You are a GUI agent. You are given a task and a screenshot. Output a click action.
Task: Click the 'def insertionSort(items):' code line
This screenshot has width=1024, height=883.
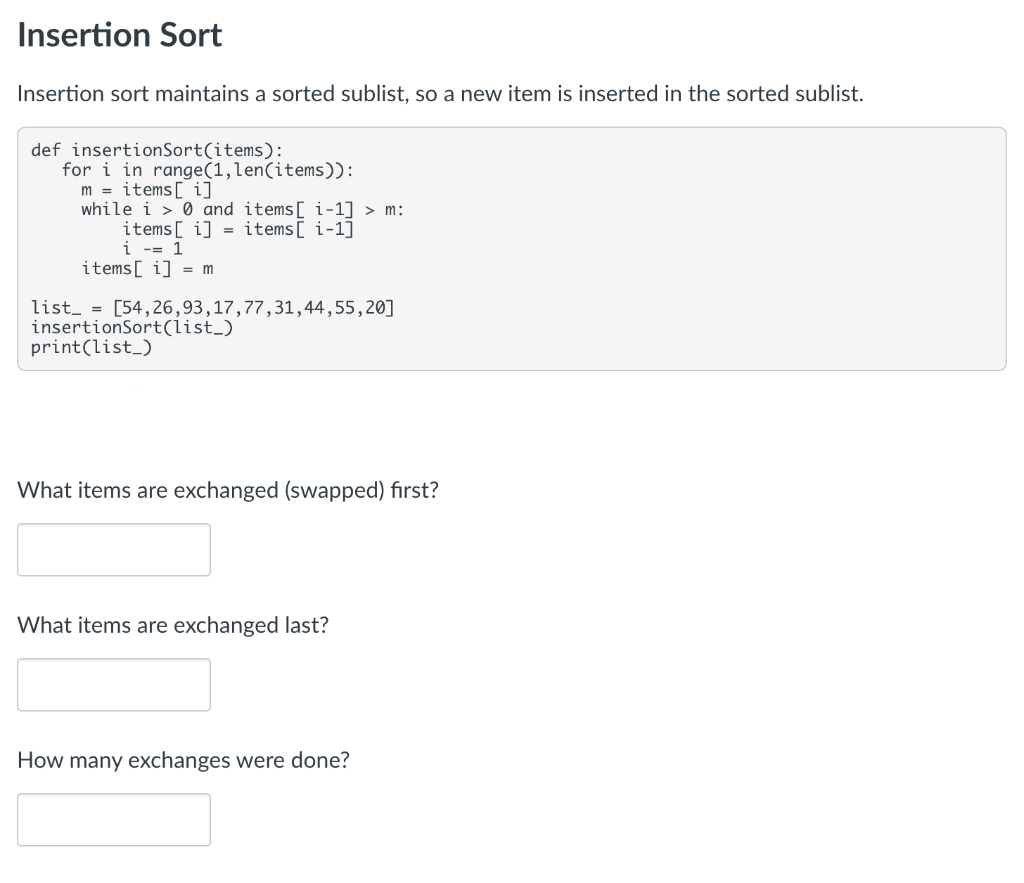(x=157, y=150)
